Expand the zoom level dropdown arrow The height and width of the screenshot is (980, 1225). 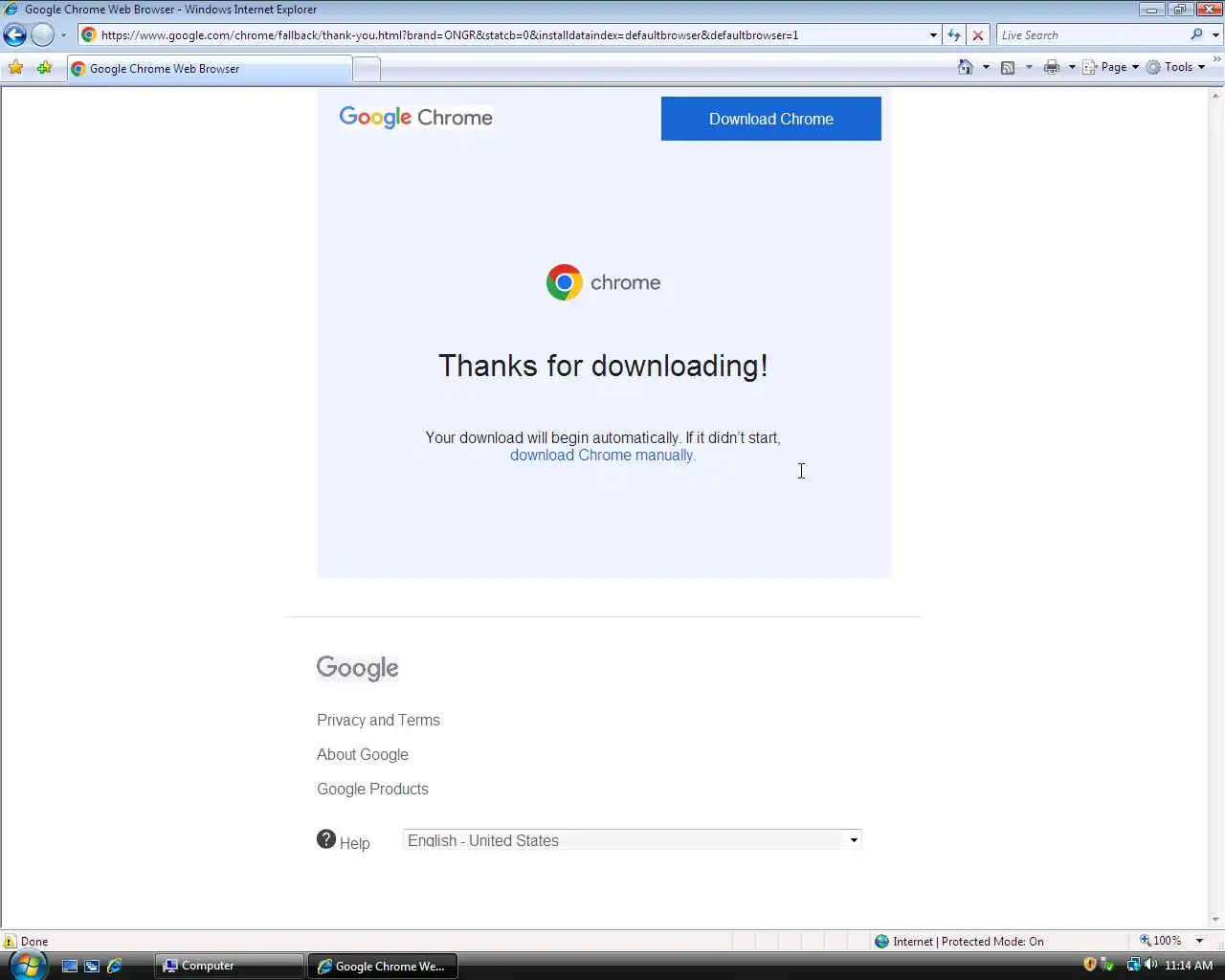(x=1199, y=941)
